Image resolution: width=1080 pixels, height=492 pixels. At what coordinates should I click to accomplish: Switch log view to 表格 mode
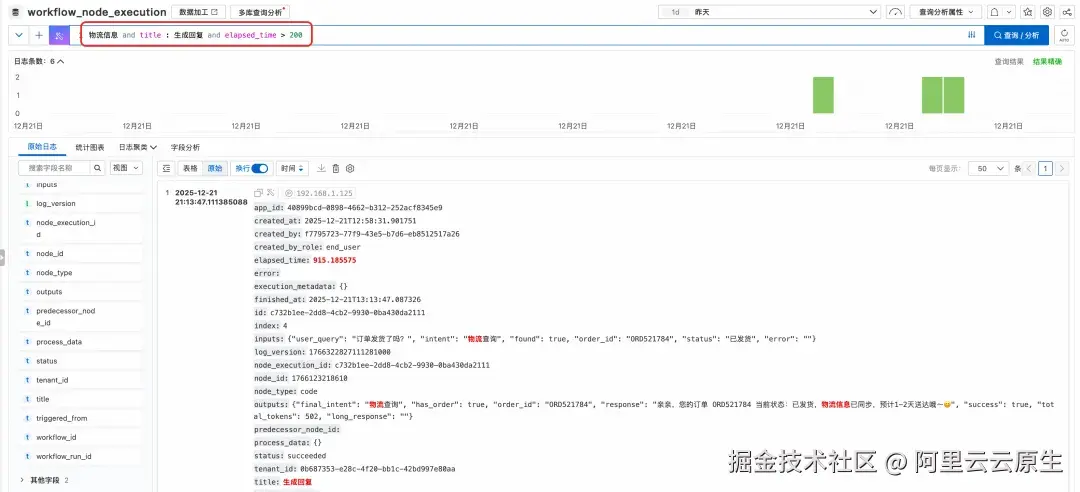[189, 168]
